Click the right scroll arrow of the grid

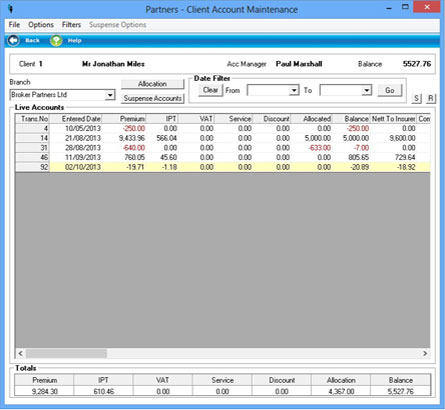coord(425,353)
